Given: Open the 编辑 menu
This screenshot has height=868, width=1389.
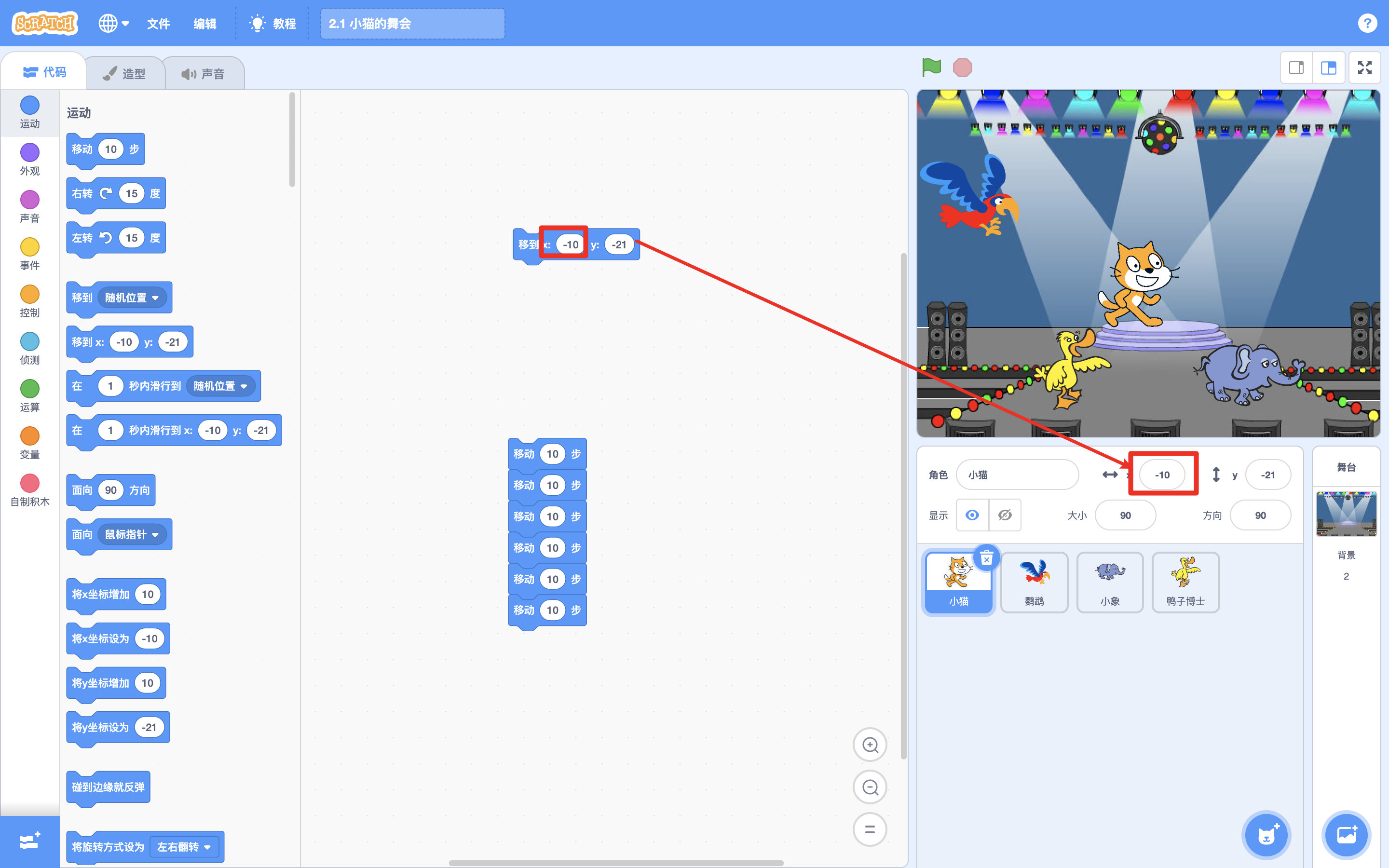Looking at the screenshot, I should [x=205, y=24].
